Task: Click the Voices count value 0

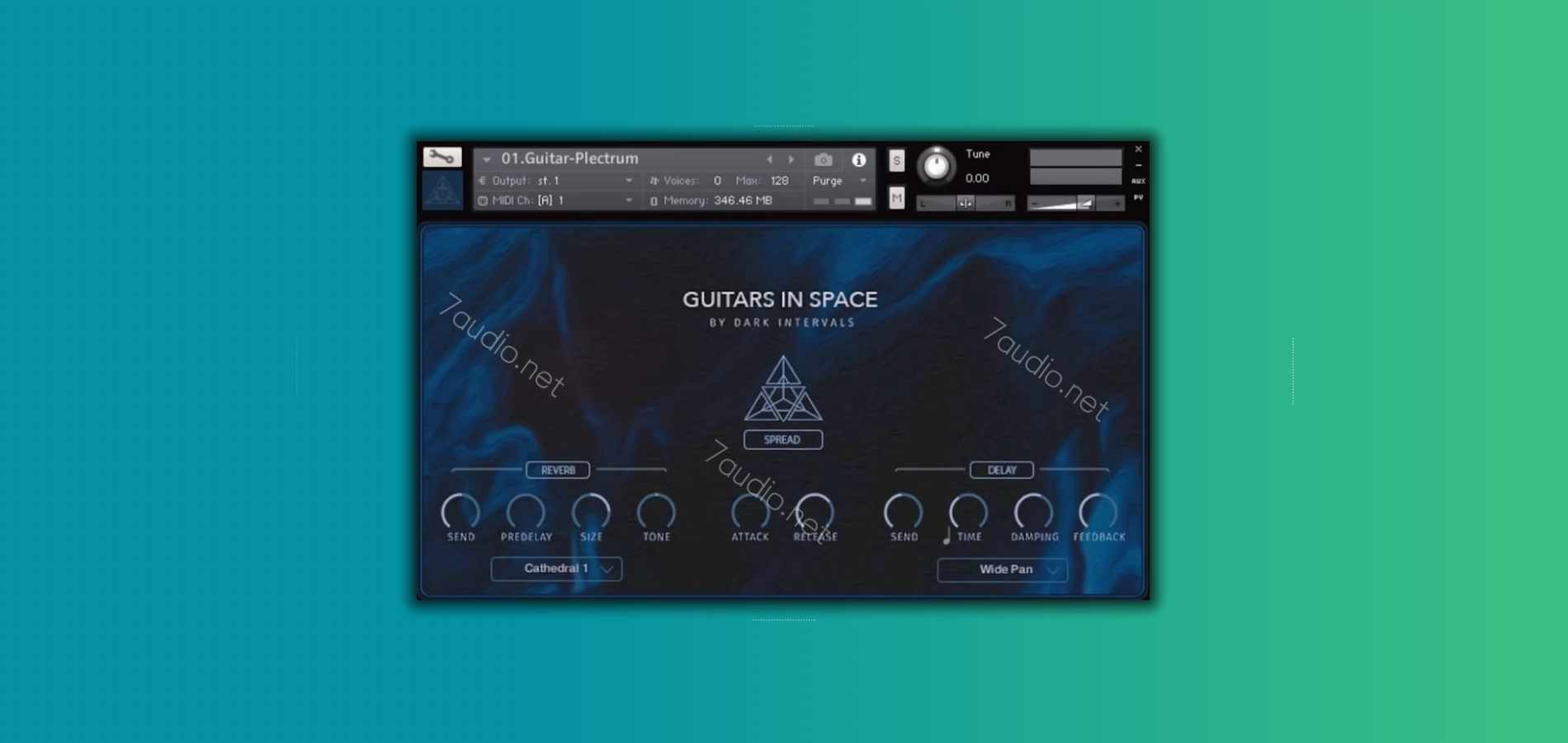Action: (x=717, y=181)
